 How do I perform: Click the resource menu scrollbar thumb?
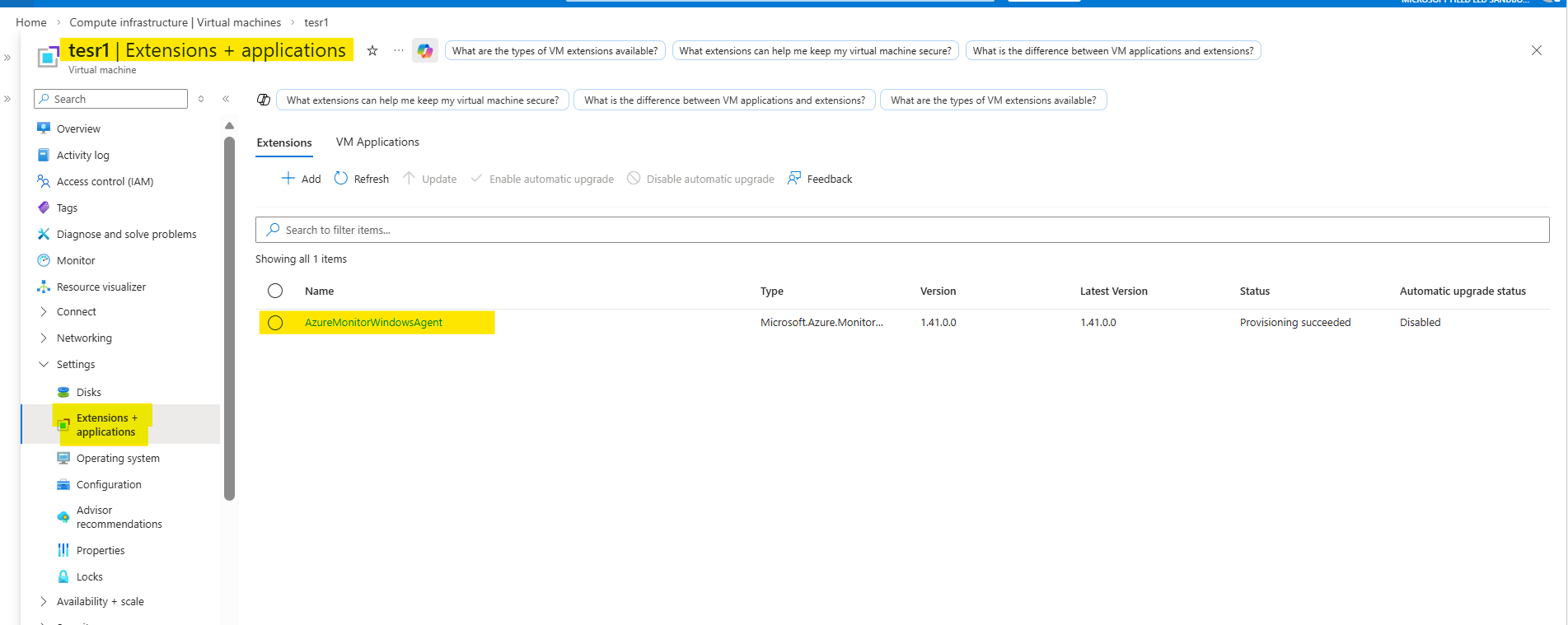[229, 318]
